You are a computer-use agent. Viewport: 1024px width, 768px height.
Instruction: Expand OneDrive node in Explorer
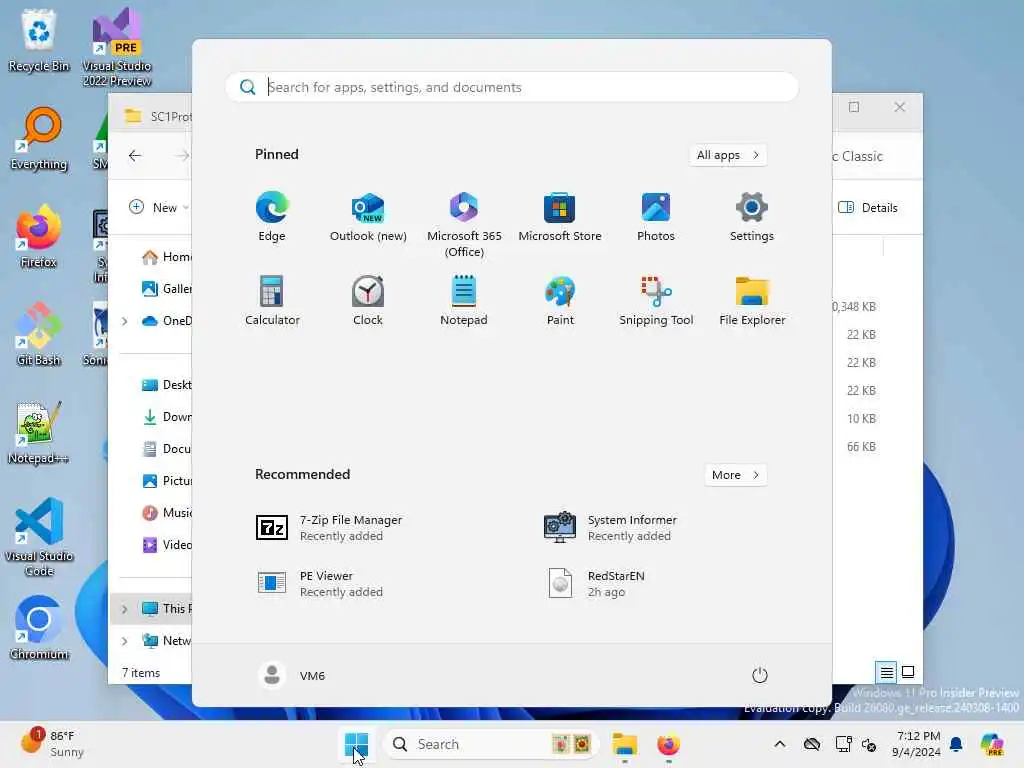click(x=124, y=321)
